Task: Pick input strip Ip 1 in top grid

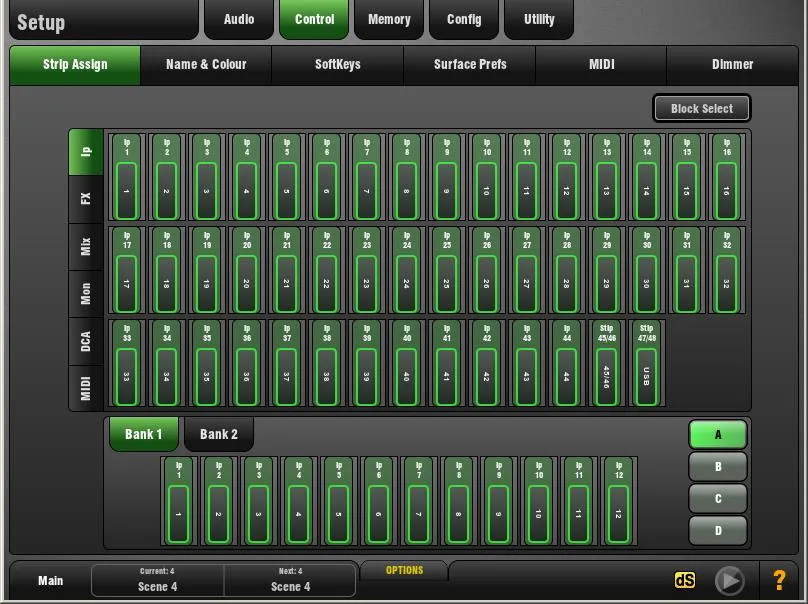Action: click(127, 177)
